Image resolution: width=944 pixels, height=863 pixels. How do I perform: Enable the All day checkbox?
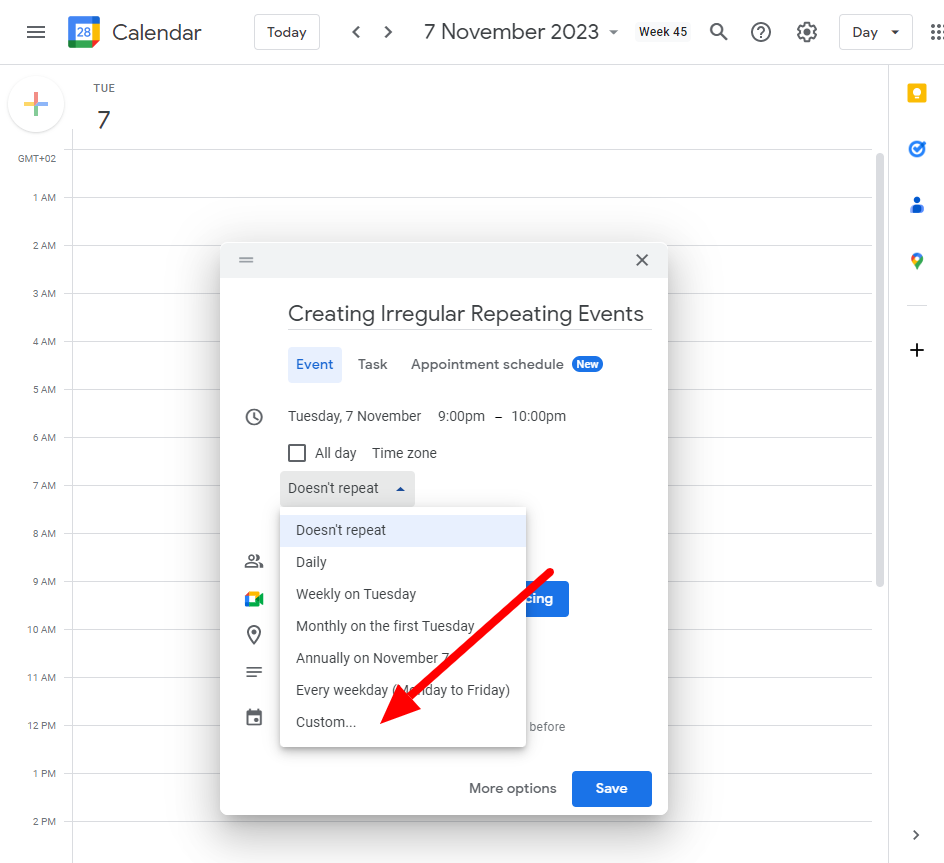[x=297, y=453]
